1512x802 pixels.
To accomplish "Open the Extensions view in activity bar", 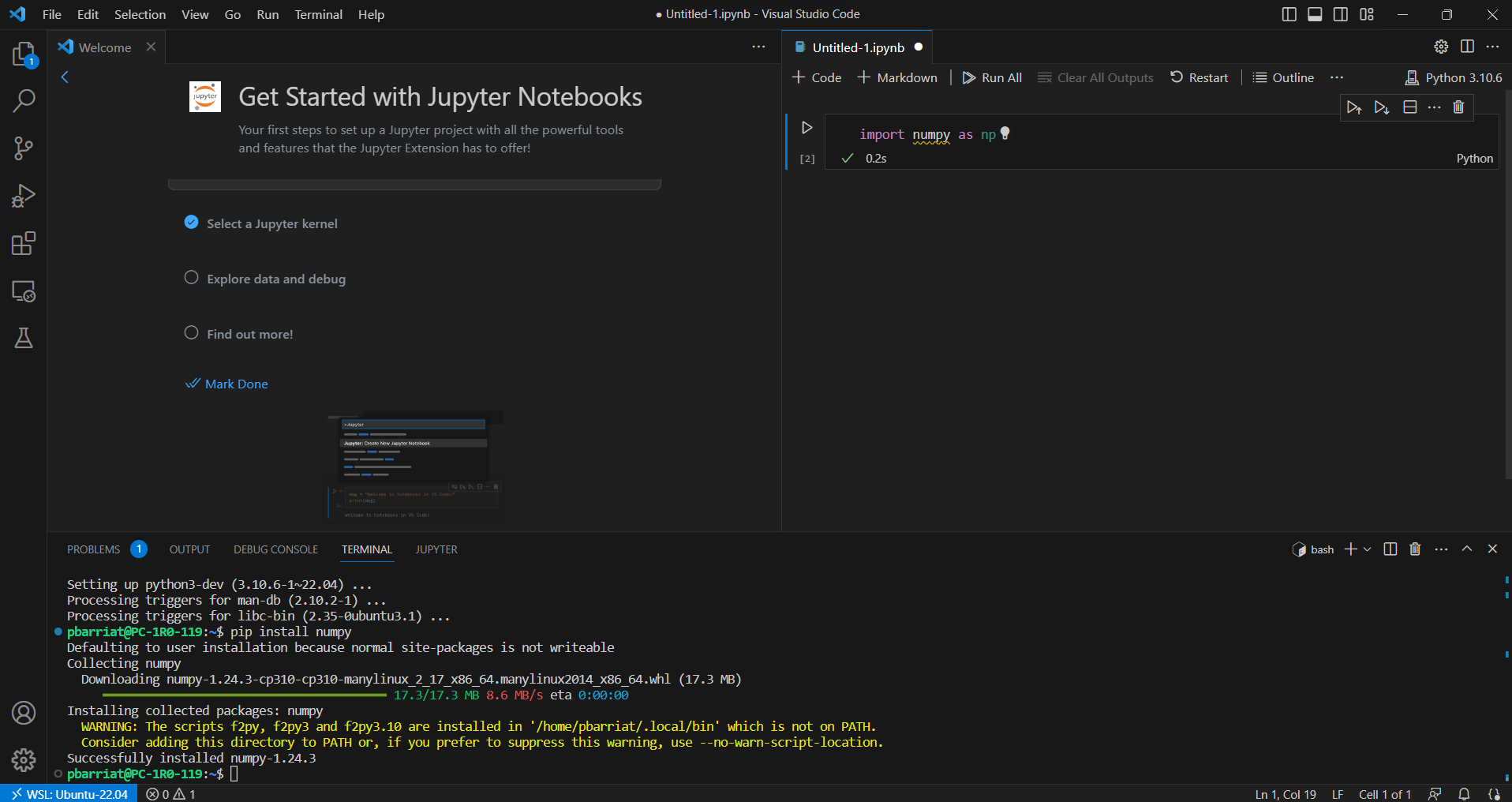I will pyautogui.click(x=24, y=244).
